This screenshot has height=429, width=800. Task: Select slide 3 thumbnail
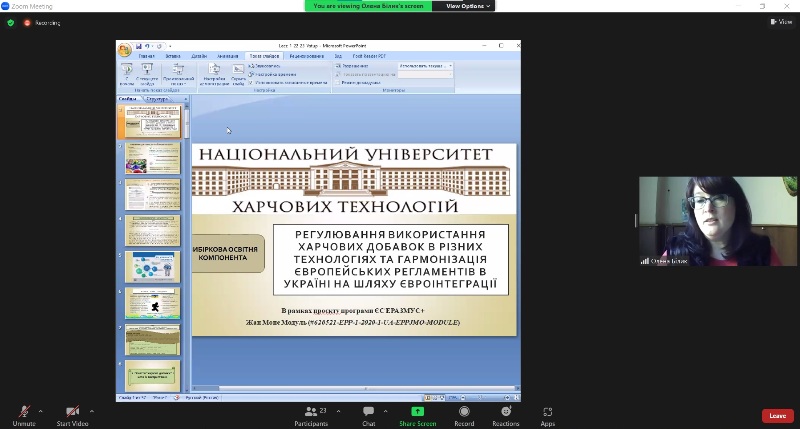153,194
